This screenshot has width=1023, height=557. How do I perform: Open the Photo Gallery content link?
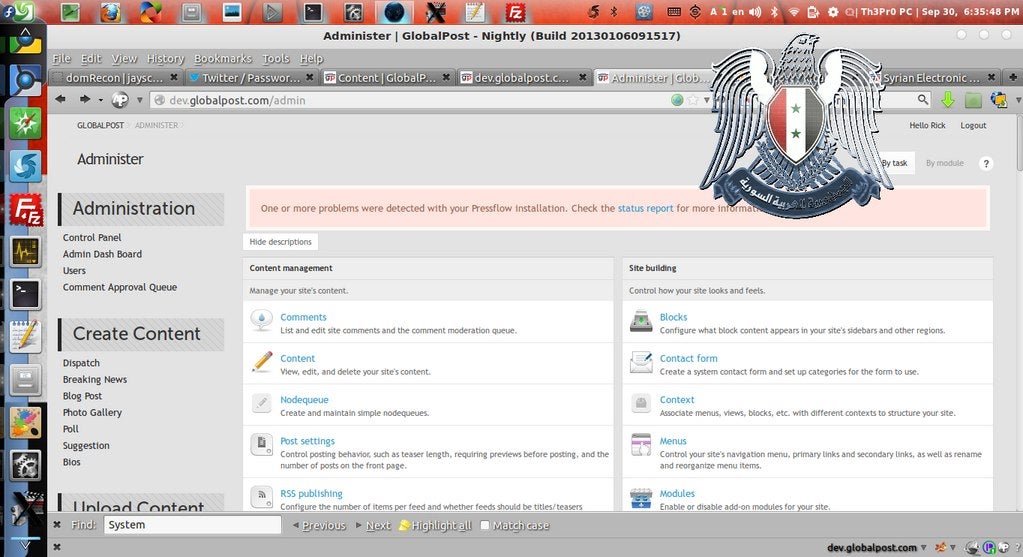pyautogui.click(x=92, y=412)
